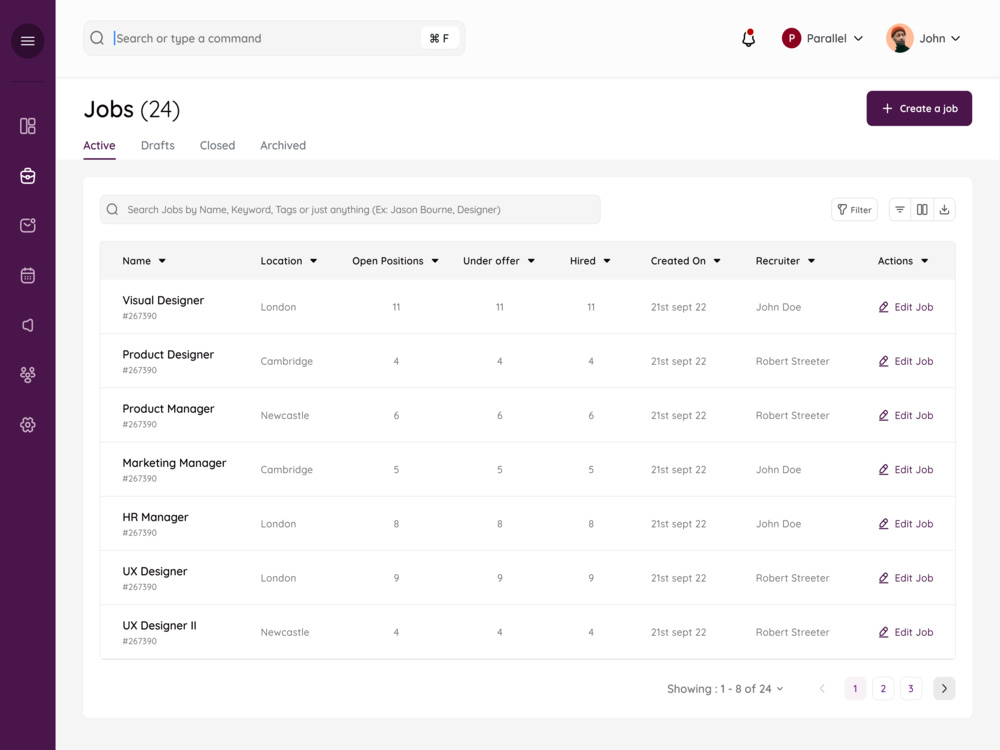This screenshot has height=750, width=1000.
Task: Switch to the Closed tab
Action: click(x=217, y=145)
